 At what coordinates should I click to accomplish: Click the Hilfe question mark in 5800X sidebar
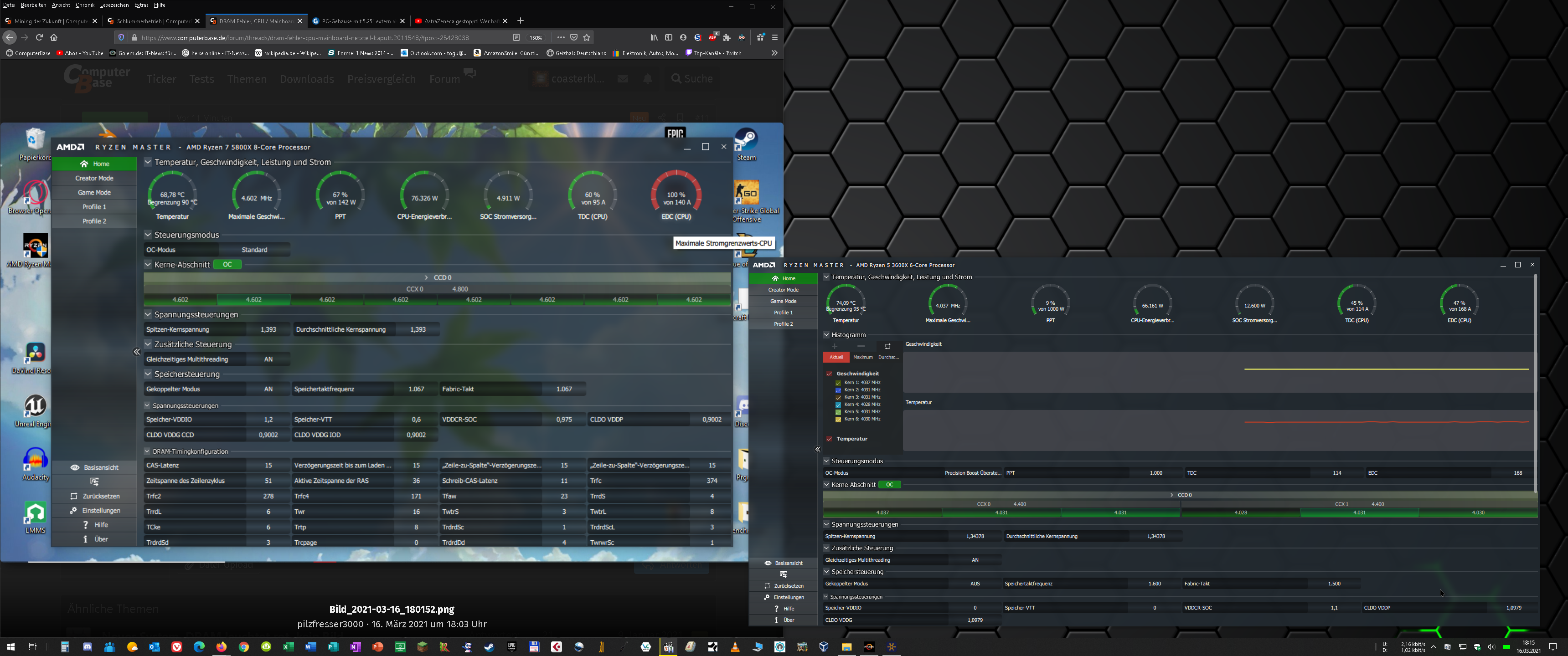tap(86, 525)
